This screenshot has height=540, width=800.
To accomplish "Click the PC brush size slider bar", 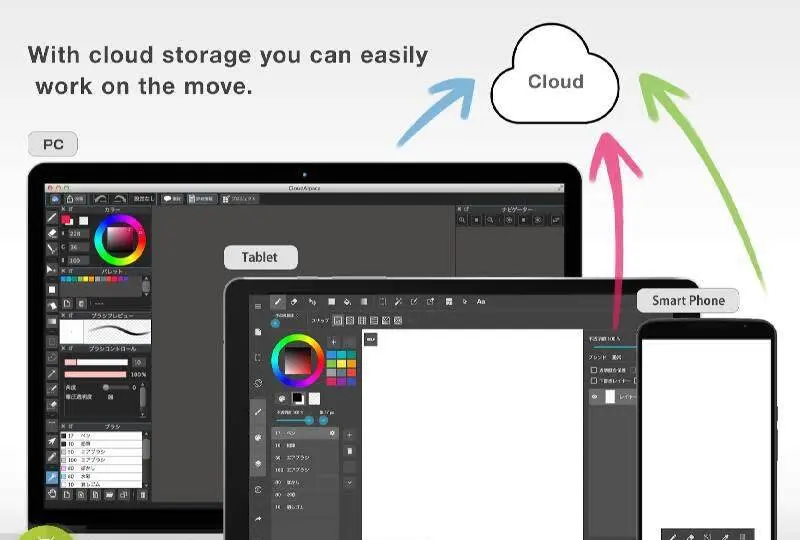I will pos(96,362).
